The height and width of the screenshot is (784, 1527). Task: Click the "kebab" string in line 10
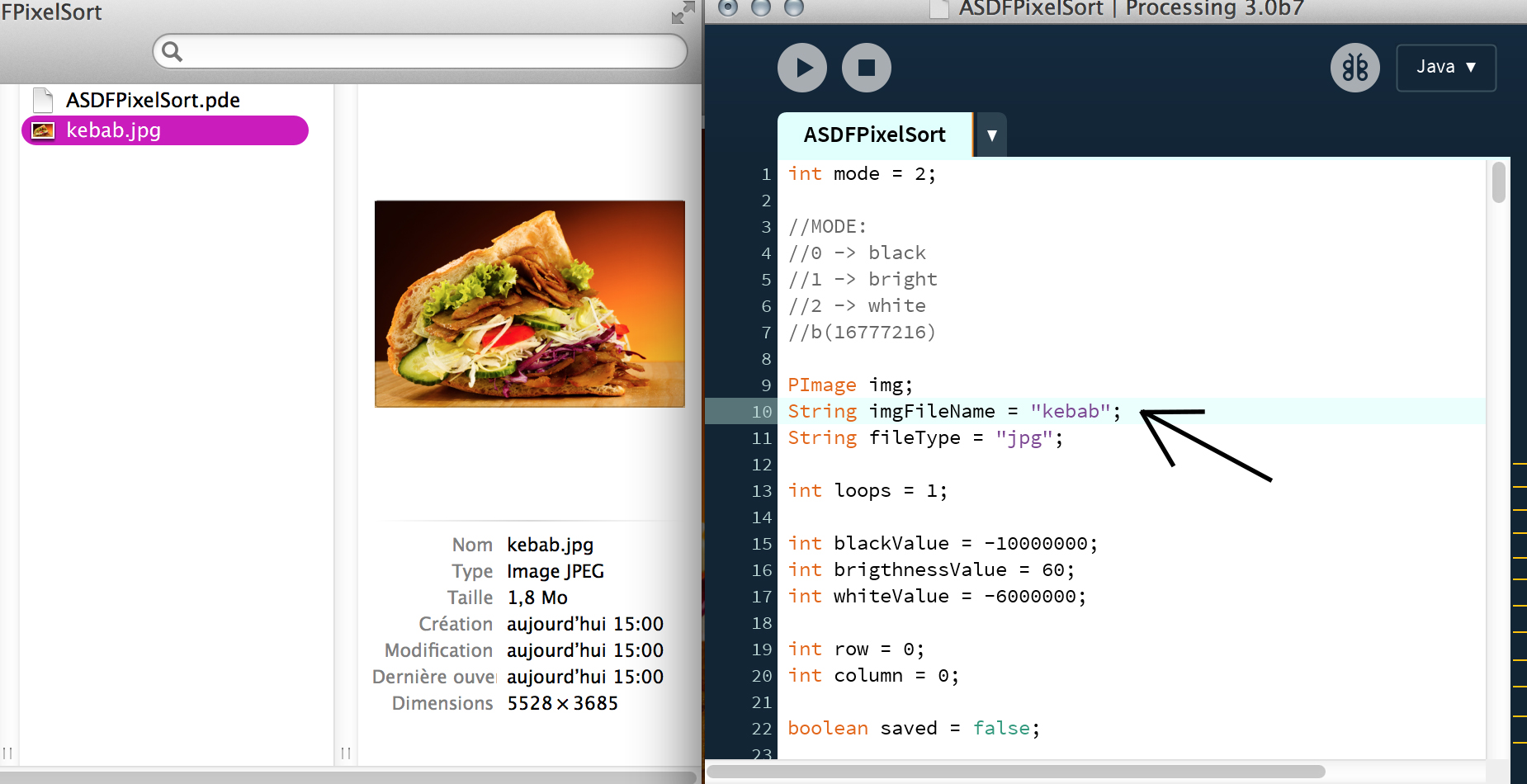click(1070, 412)
